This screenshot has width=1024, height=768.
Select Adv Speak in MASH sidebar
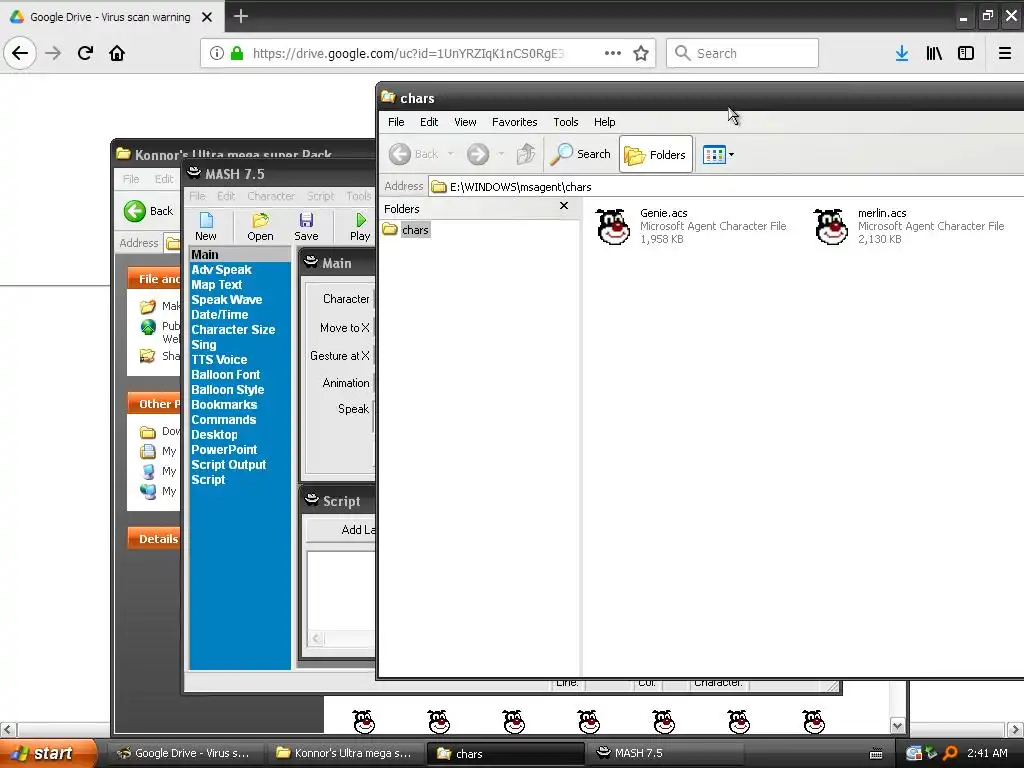[x=221, y=270]
